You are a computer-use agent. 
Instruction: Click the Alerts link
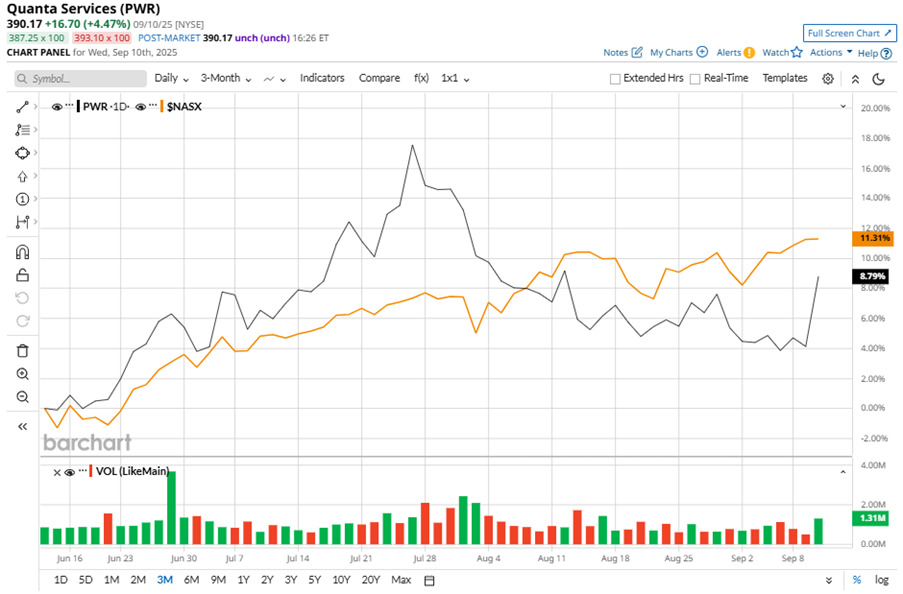point(729,52)
